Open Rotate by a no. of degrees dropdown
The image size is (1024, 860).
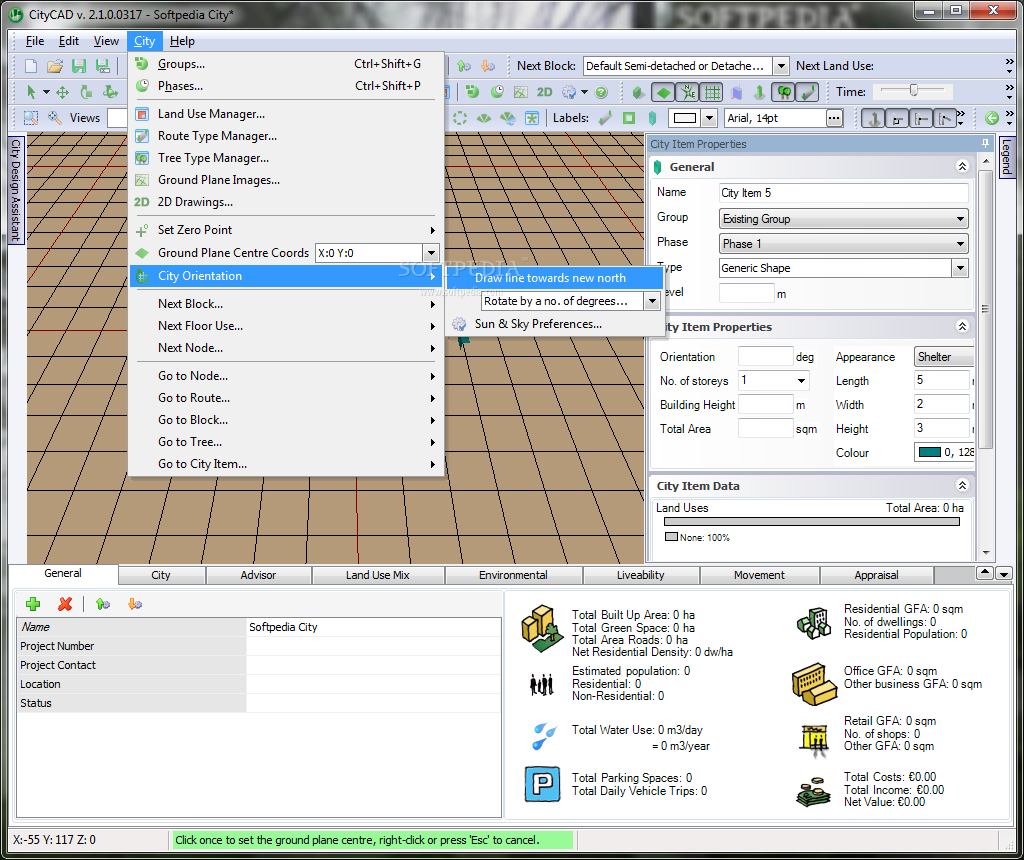click(x=651, y=301)
